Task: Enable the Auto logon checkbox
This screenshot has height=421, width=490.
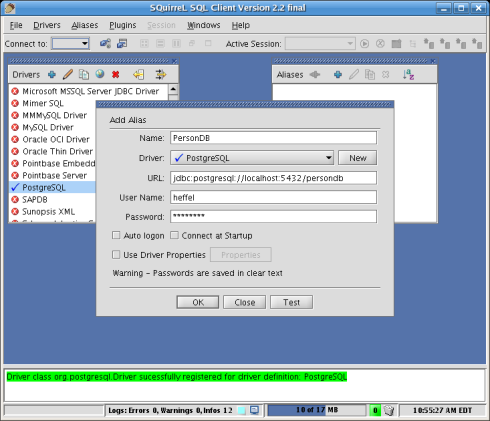Action: point(116,235)
